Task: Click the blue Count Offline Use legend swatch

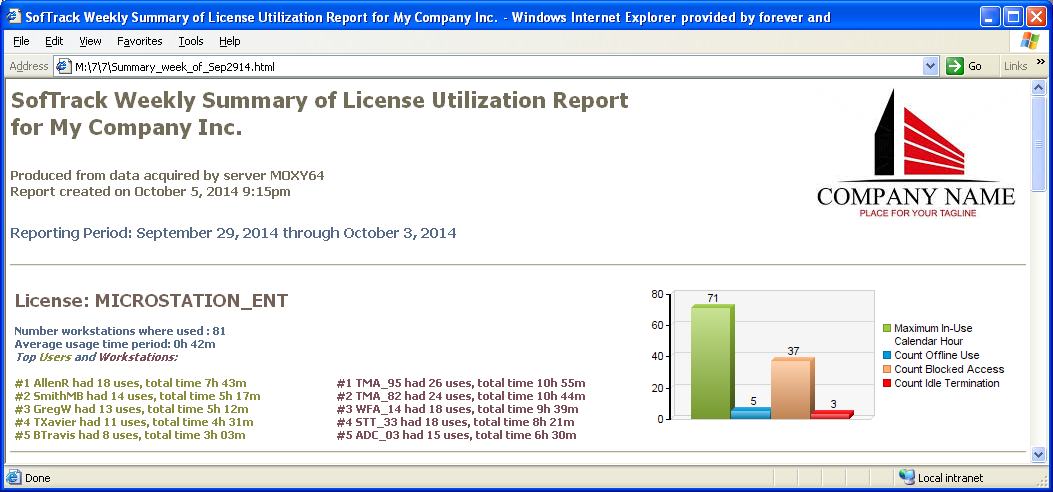Action: [886, 355]
